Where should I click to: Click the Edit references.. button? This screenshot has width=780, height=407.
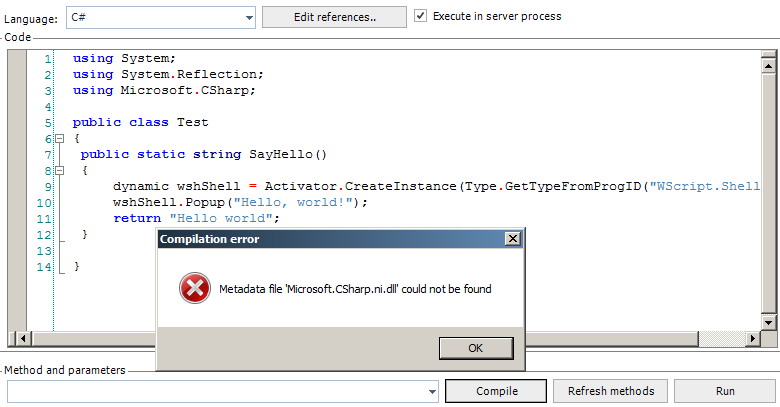point(334,17)
